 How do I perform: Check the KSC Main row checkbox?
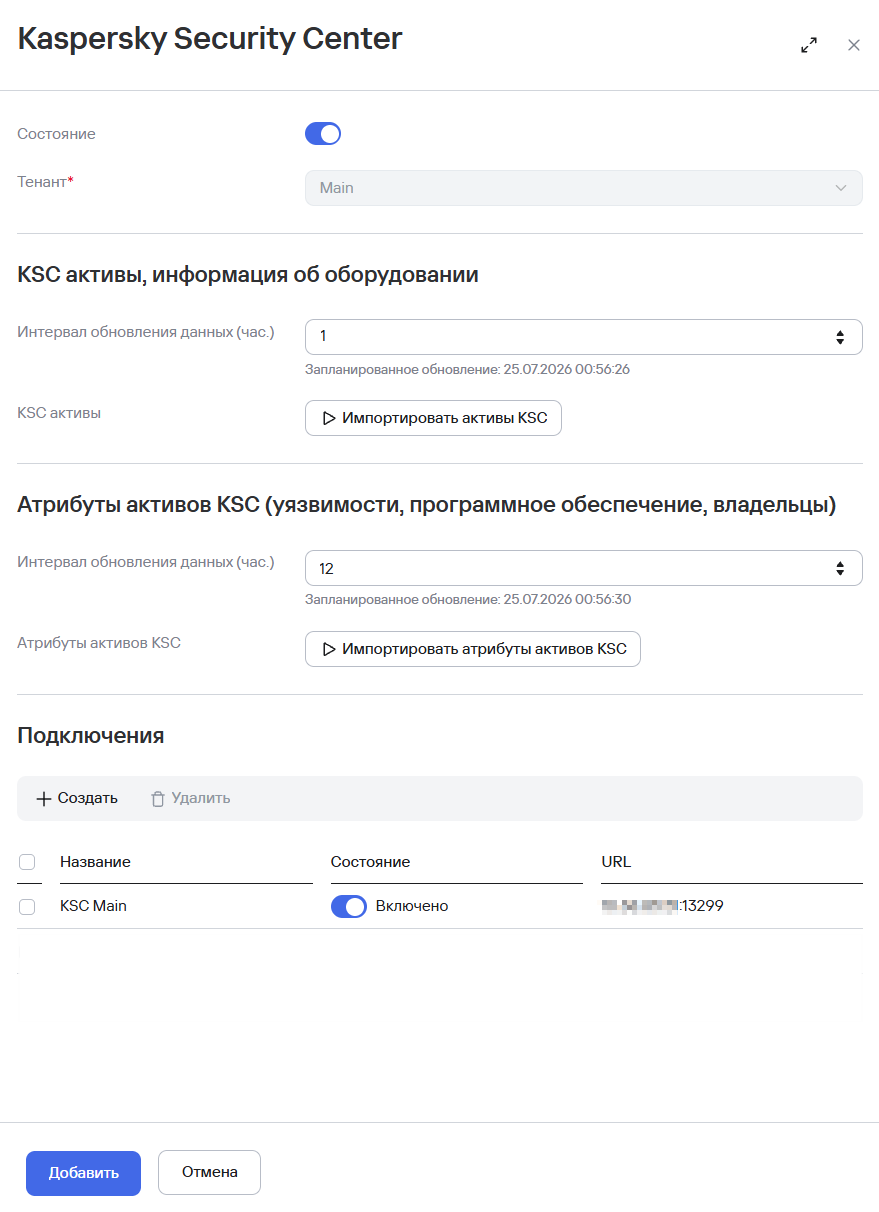(28, 906)
